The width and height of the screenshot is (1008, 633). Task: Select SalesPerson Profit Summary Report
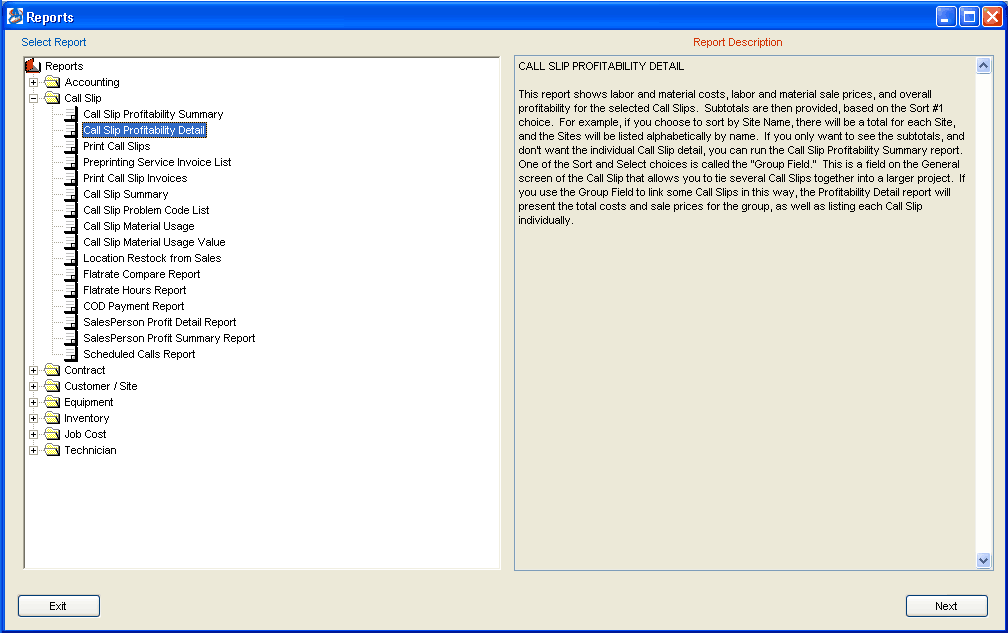[169, 339]
